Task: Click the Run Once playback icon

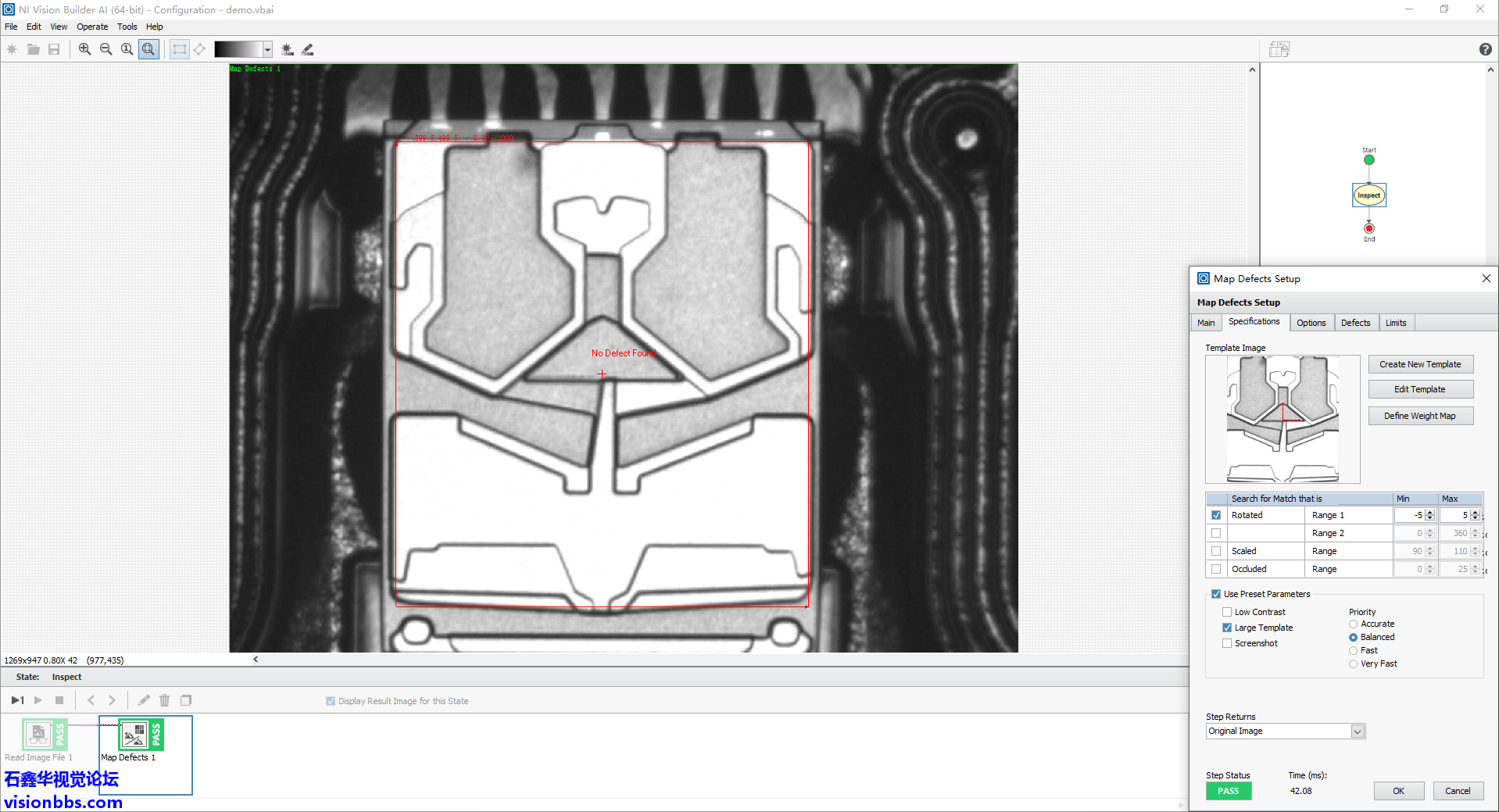Action: pos(17,700)
